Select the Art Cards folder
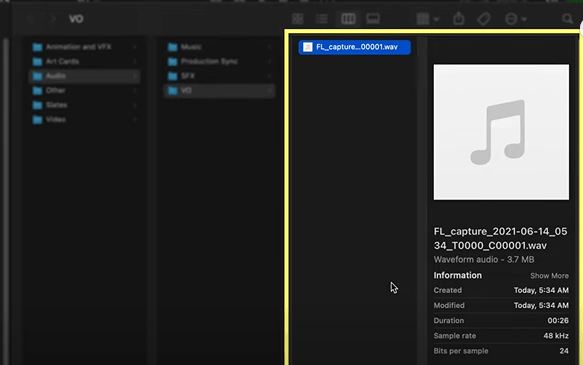583x365 pixels. [x=84, y=61]
